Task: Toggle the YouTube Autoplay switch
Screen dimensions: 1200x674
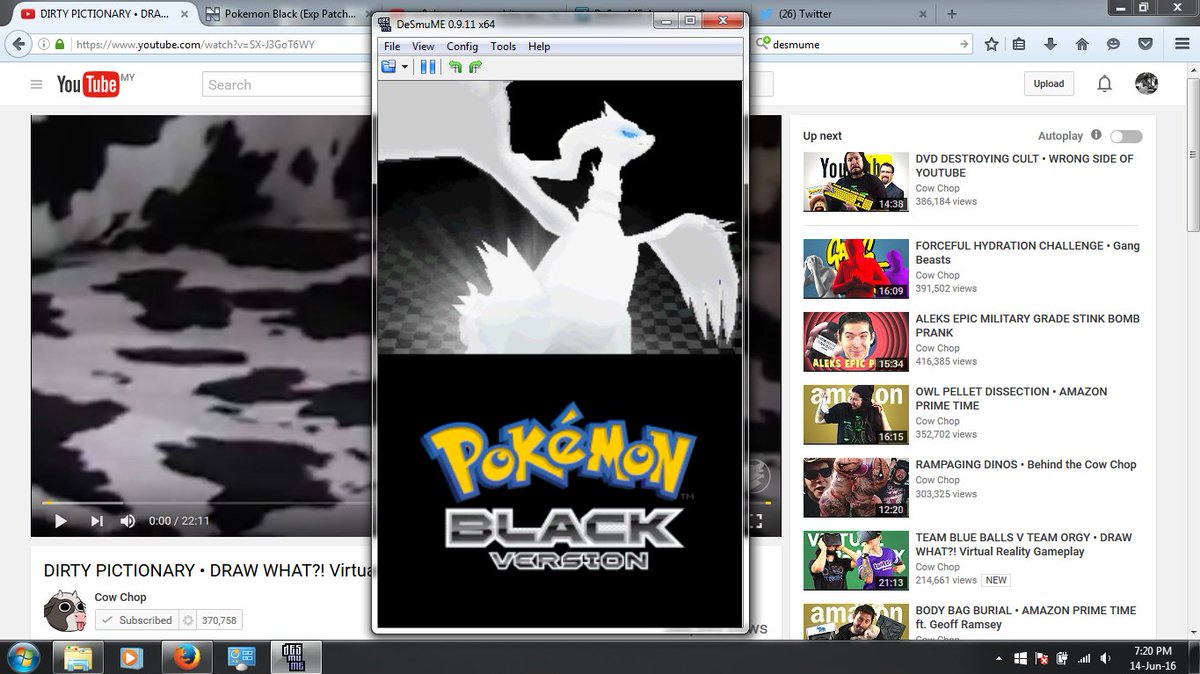Action: (x=1126, y=136)
